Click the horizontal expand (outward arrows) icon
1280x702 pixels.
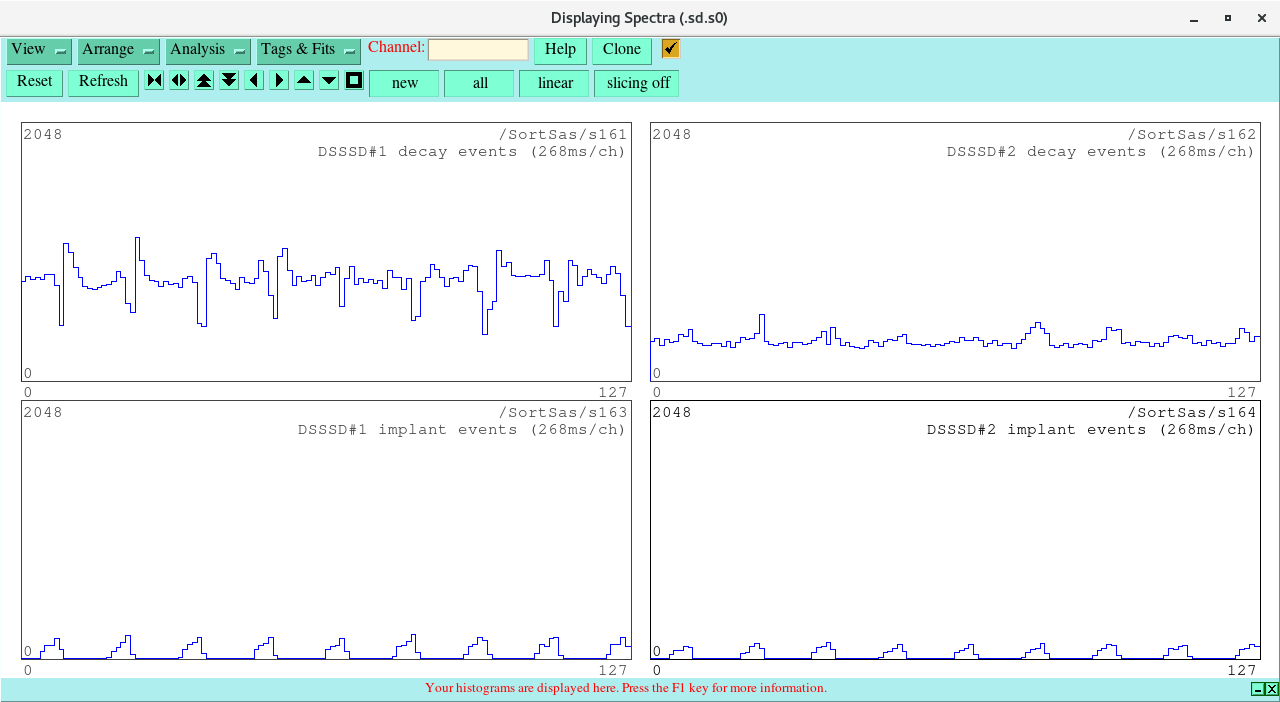tap(179, 81)
